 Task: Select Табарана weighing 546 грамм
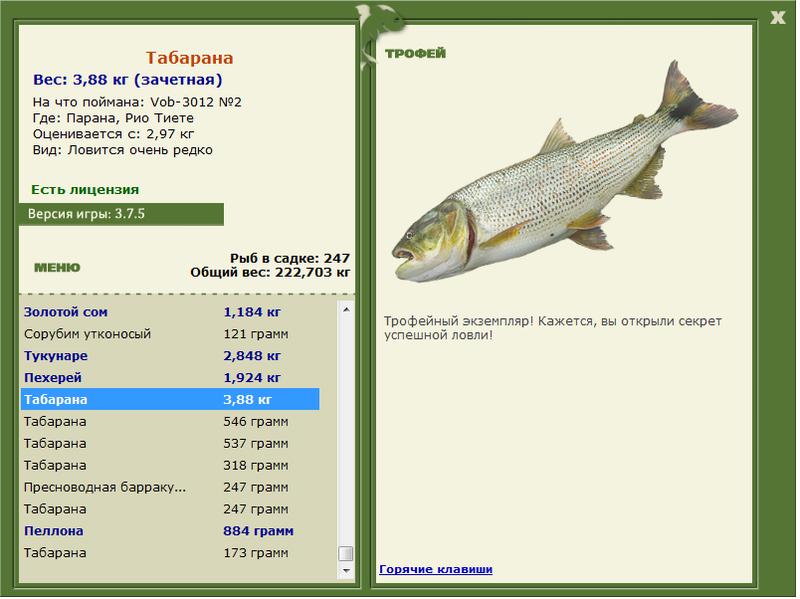click(170, 422)
